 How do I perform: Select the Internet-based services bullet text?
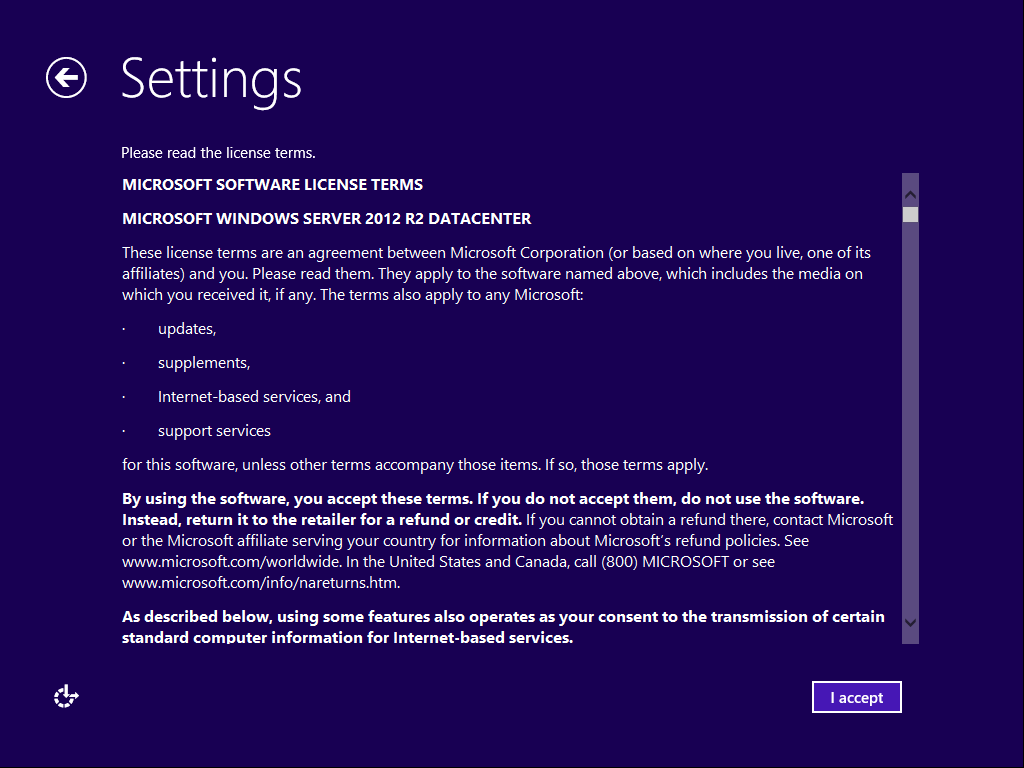253,396
